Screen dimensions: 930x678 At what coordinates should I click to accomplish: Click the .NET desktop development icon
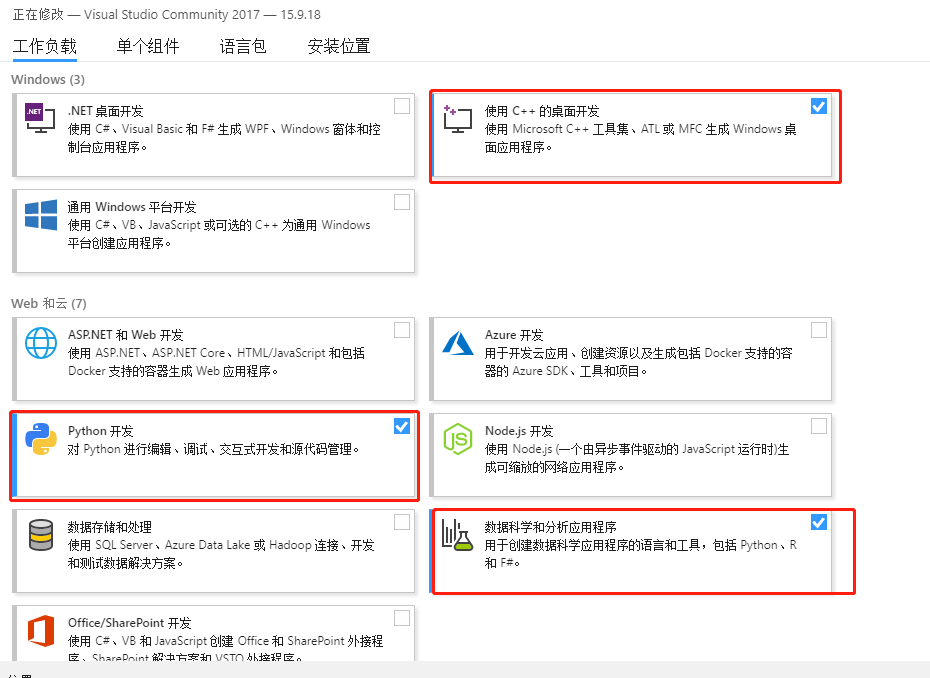click(x=40, y=118)
